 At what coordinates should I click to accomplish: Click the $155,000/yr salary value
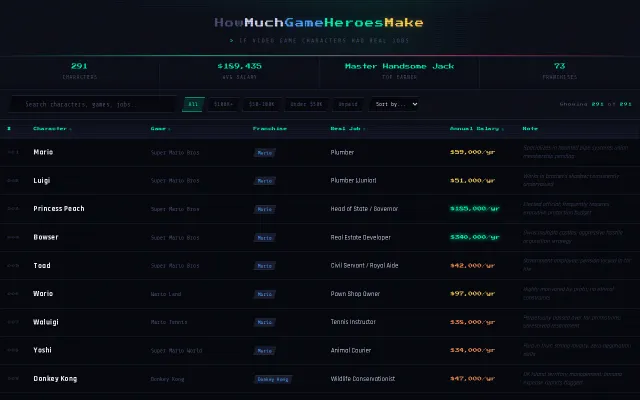tap(475, 209)
